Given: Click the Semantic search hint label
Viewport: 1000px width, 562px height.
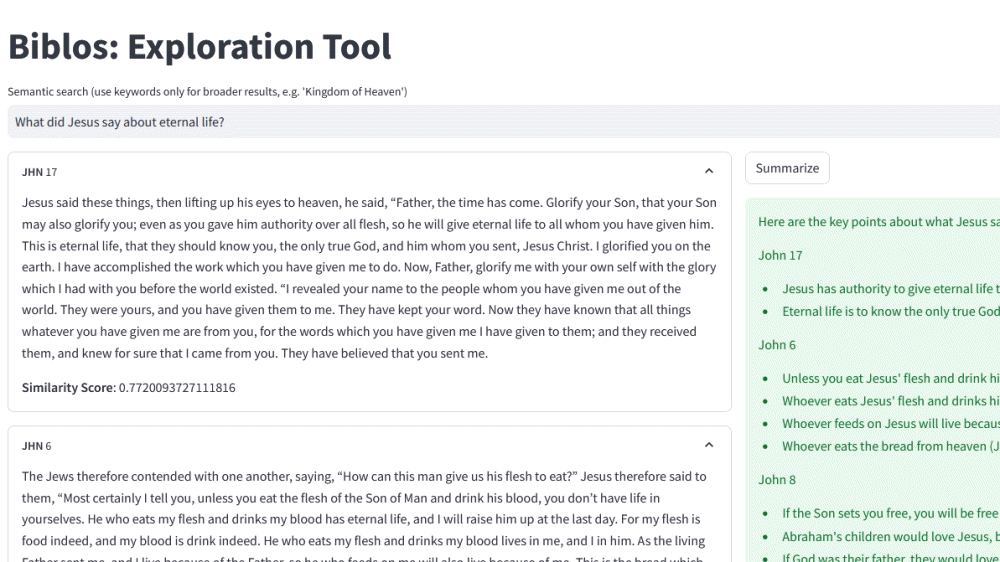Looking at the screenshot, I should pyautogui.click(x=207, y=92).
